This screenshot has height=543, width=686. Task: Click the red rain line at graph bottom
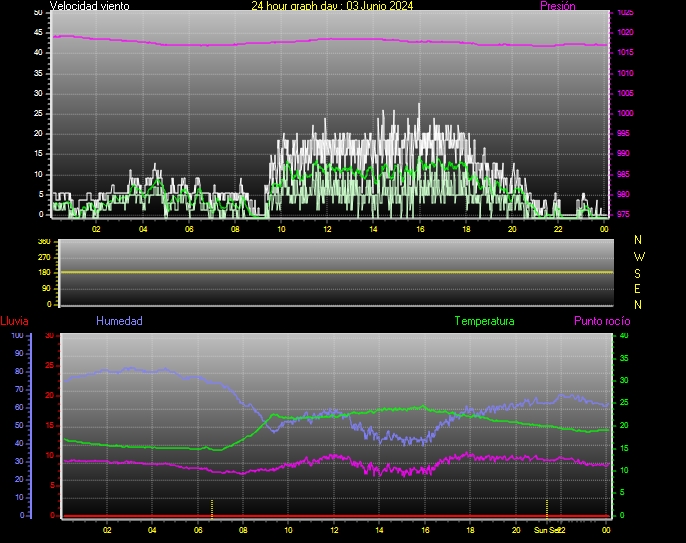point(336,516)
